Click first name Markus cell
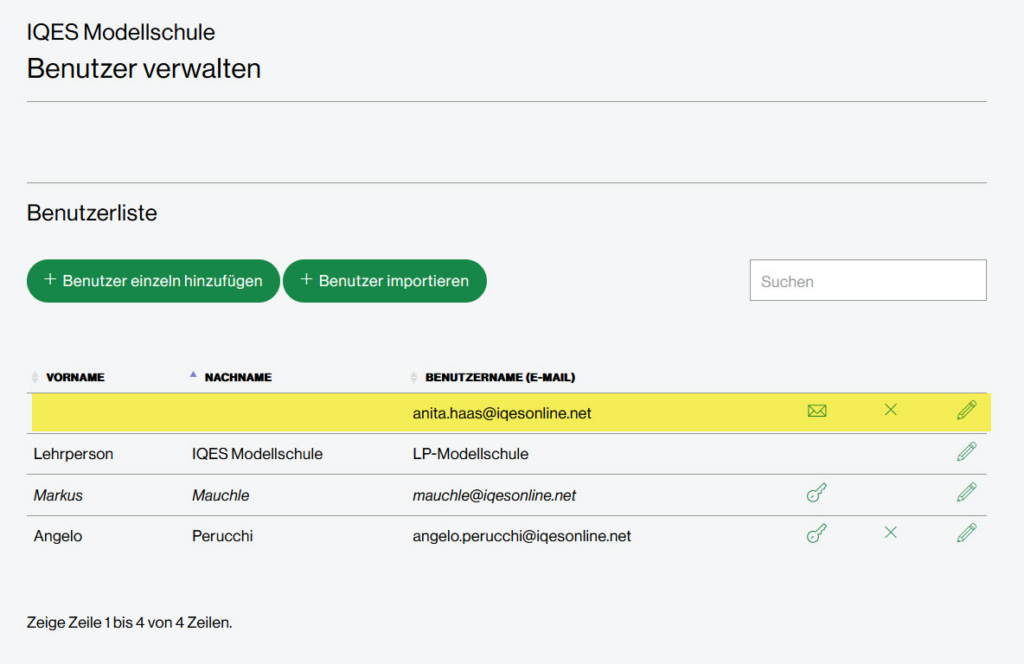The height and width of the screenshot is (664, 1024). point(58,496)
